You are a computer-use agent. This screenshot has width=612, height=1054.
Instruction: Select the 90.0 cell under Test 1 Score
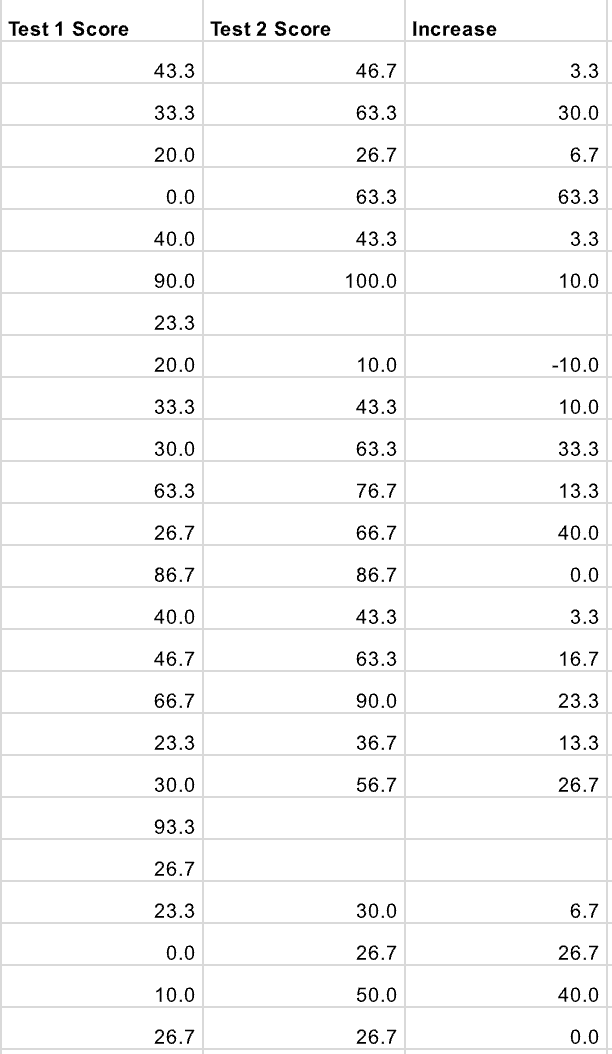(174, 281)
